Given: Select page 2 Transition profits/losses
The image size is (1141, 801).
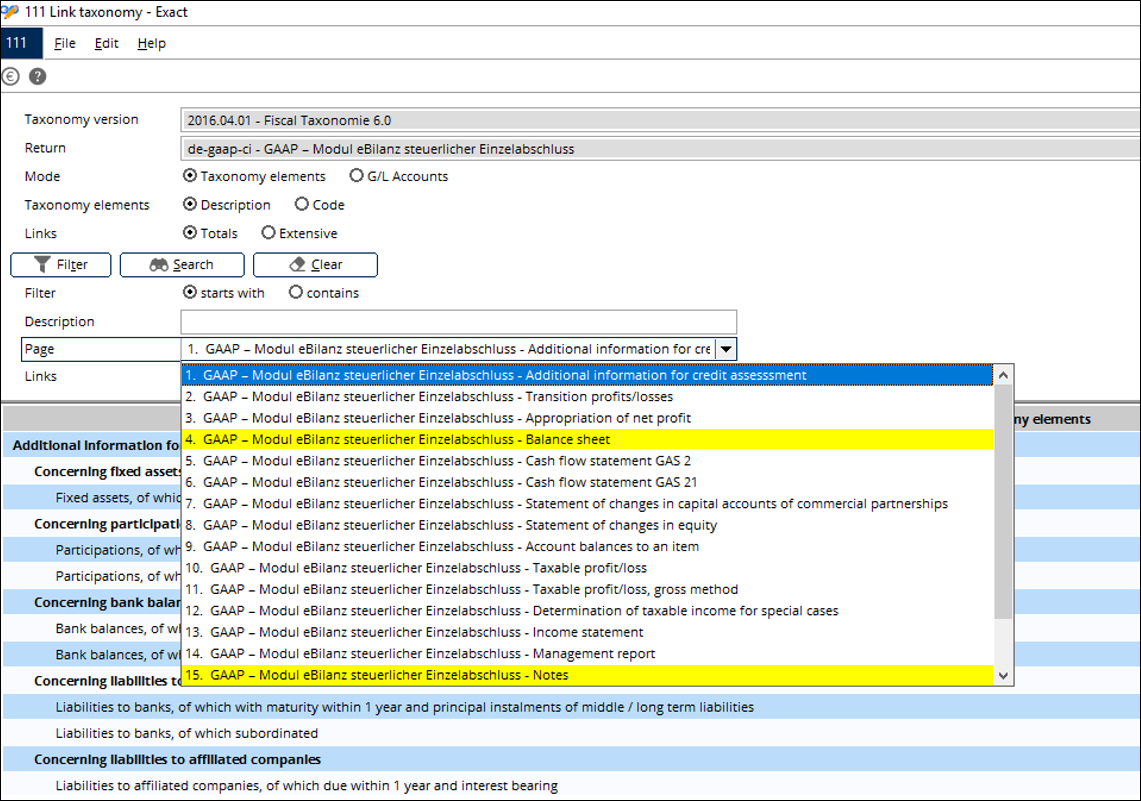Looking at the screenshot, I should [587, 396].
